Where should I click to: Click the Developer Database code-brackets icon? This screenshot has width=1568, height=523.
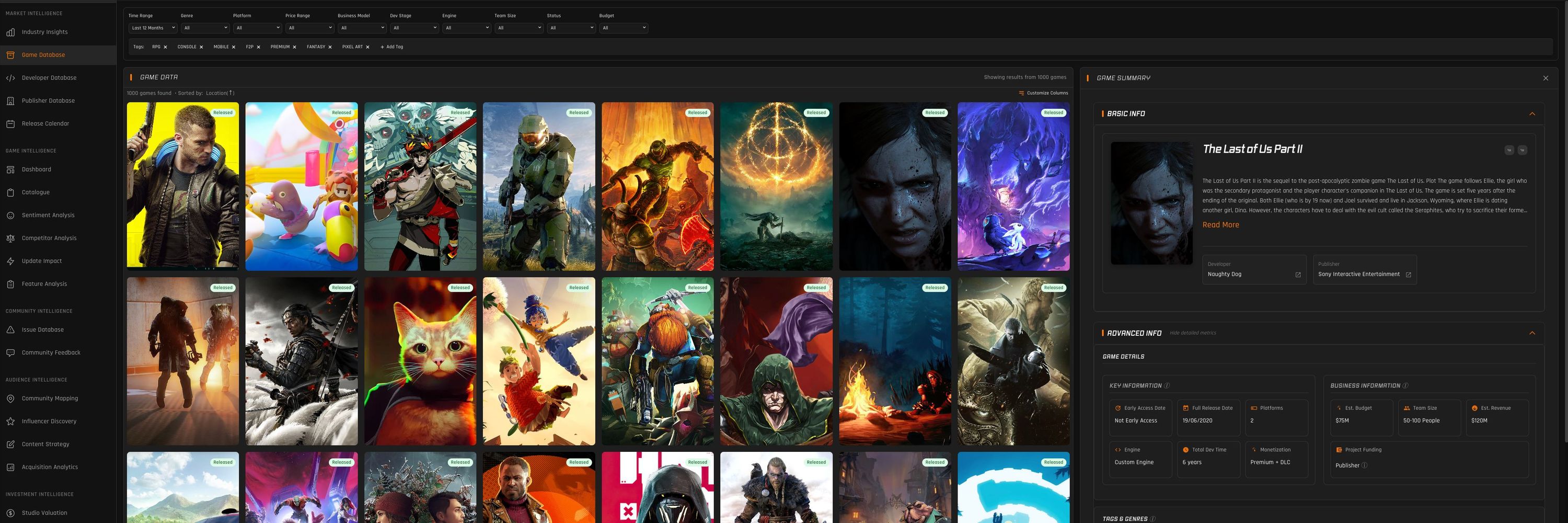(10, 78)
